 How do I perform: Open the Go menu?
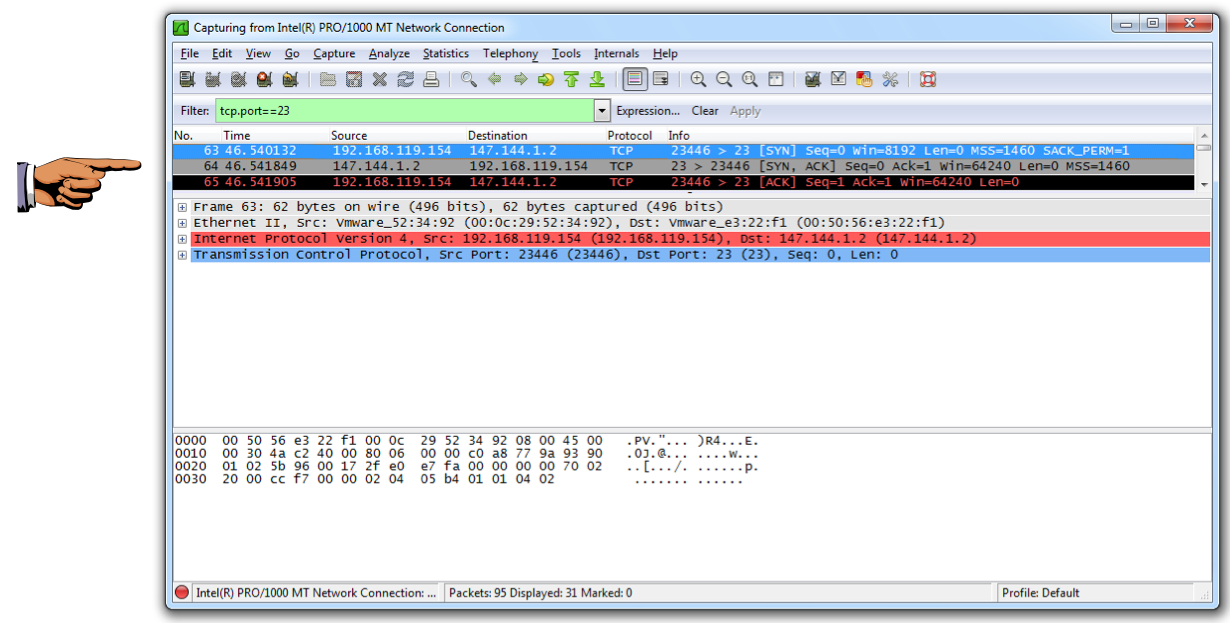292,54
